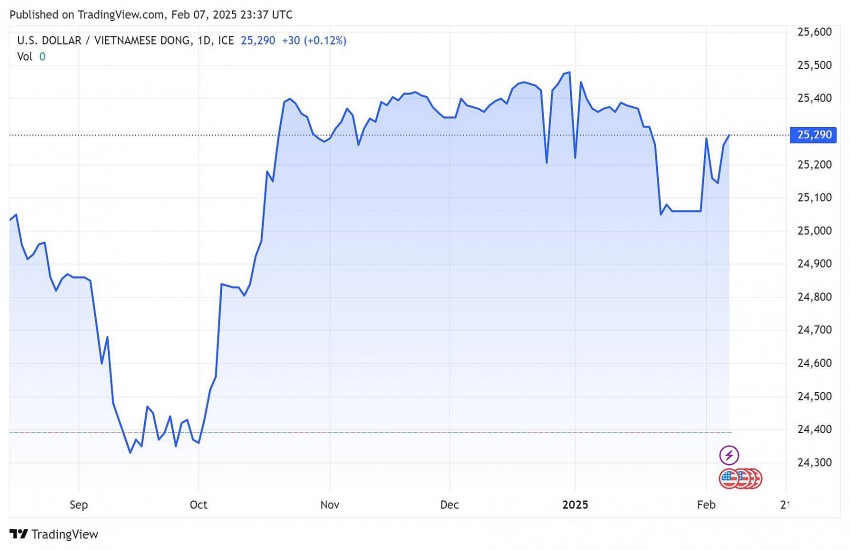Click the Published on TradingView.com text

(150, 14)
